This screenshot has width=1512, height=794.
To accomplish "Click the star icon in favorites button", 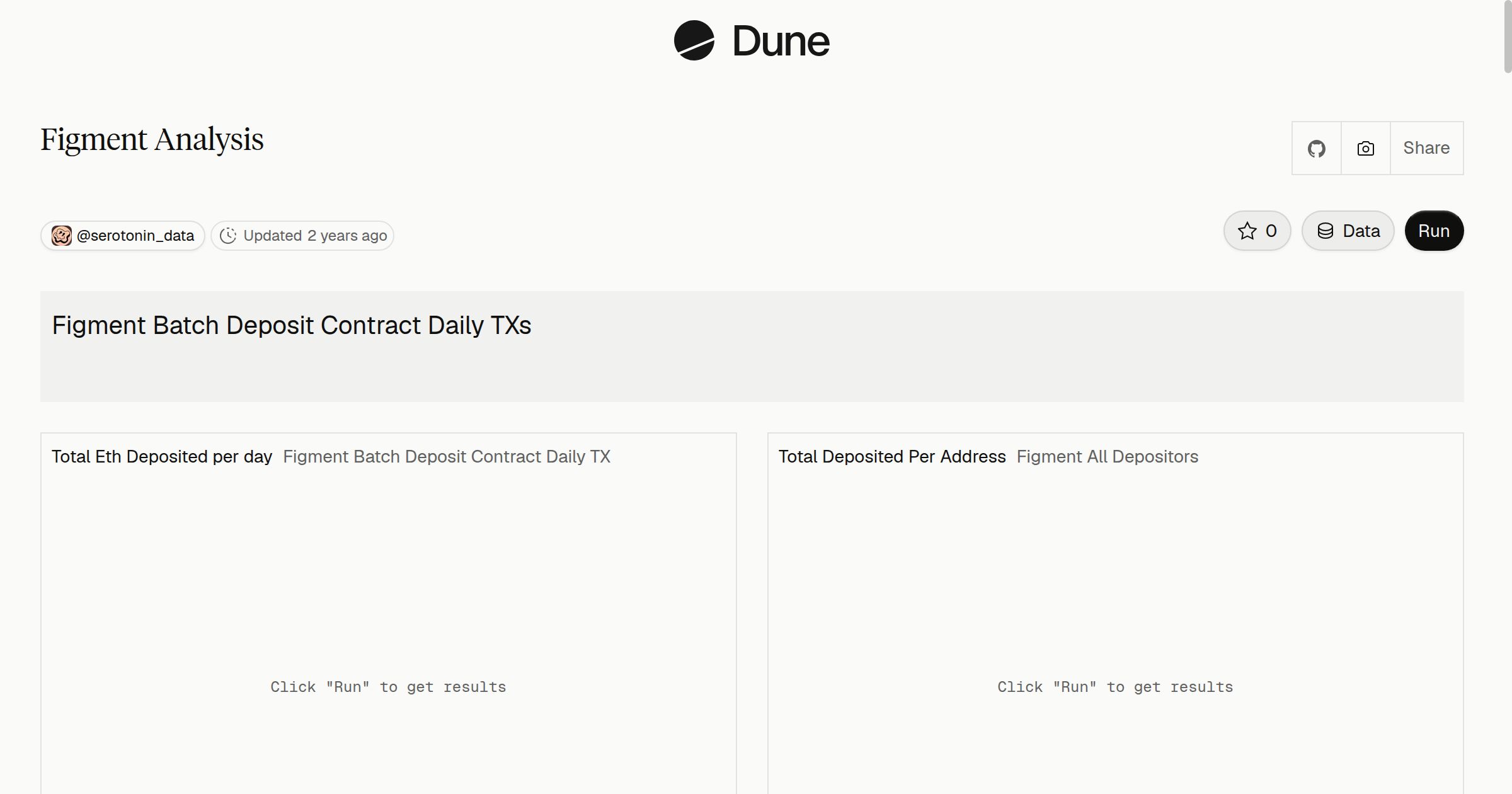I will coord(1247,231).
